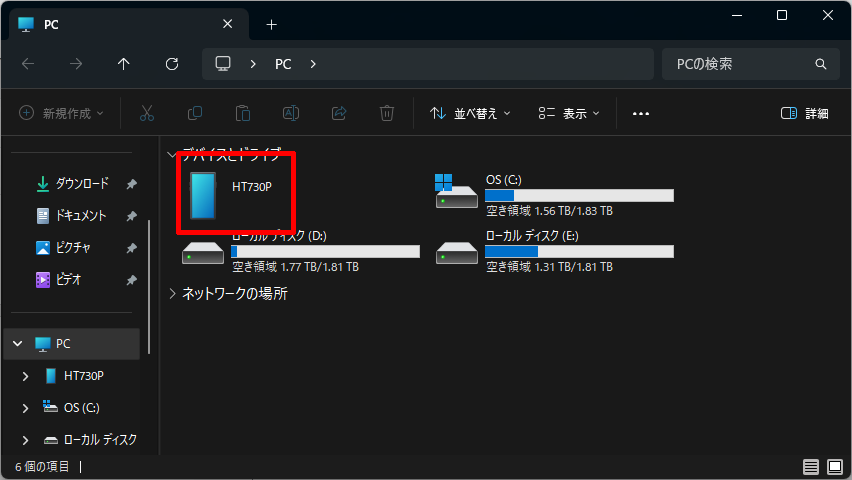Select the OS (C:) drive
This screenshot has width=852, height=480.
[x=555, y=195]
